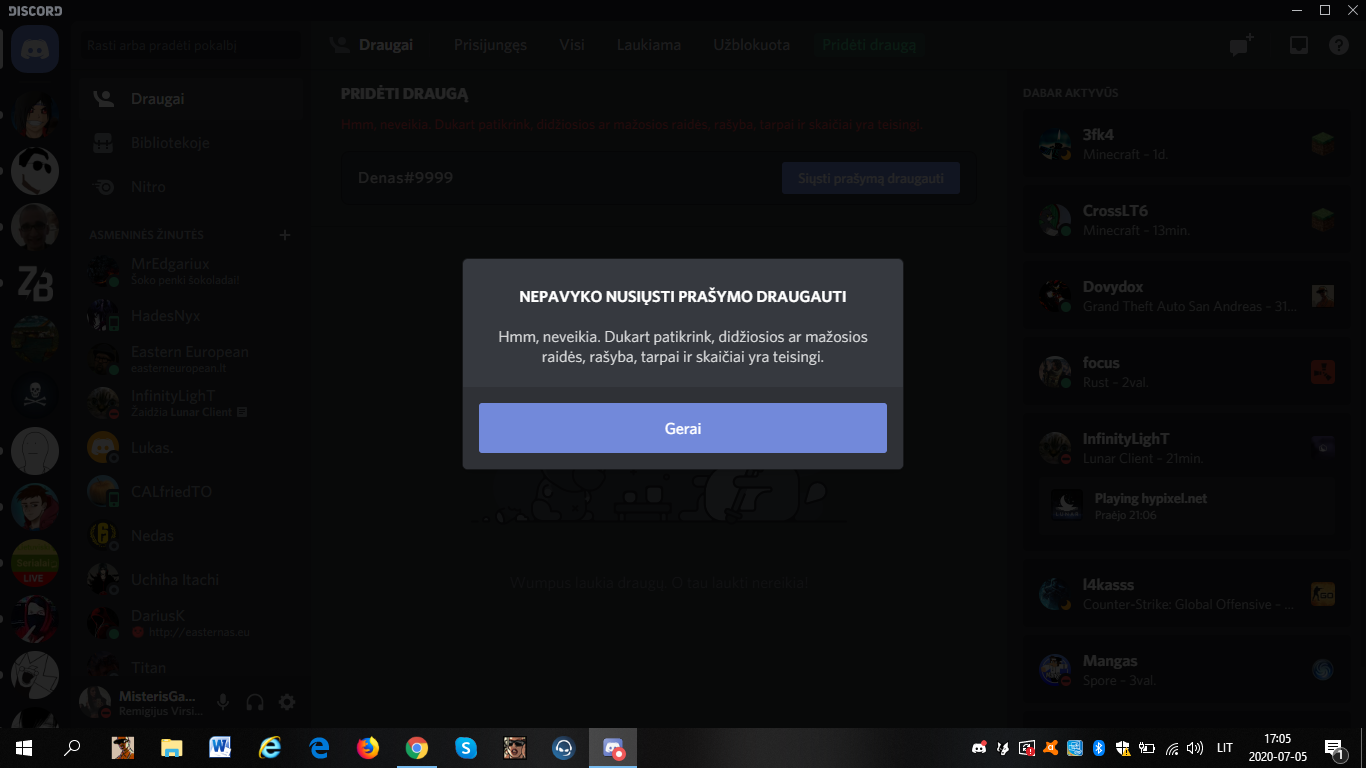Viewport: 1366px width, 768px height.
Task: Open the ZB server icon
Action: point(35,284)
